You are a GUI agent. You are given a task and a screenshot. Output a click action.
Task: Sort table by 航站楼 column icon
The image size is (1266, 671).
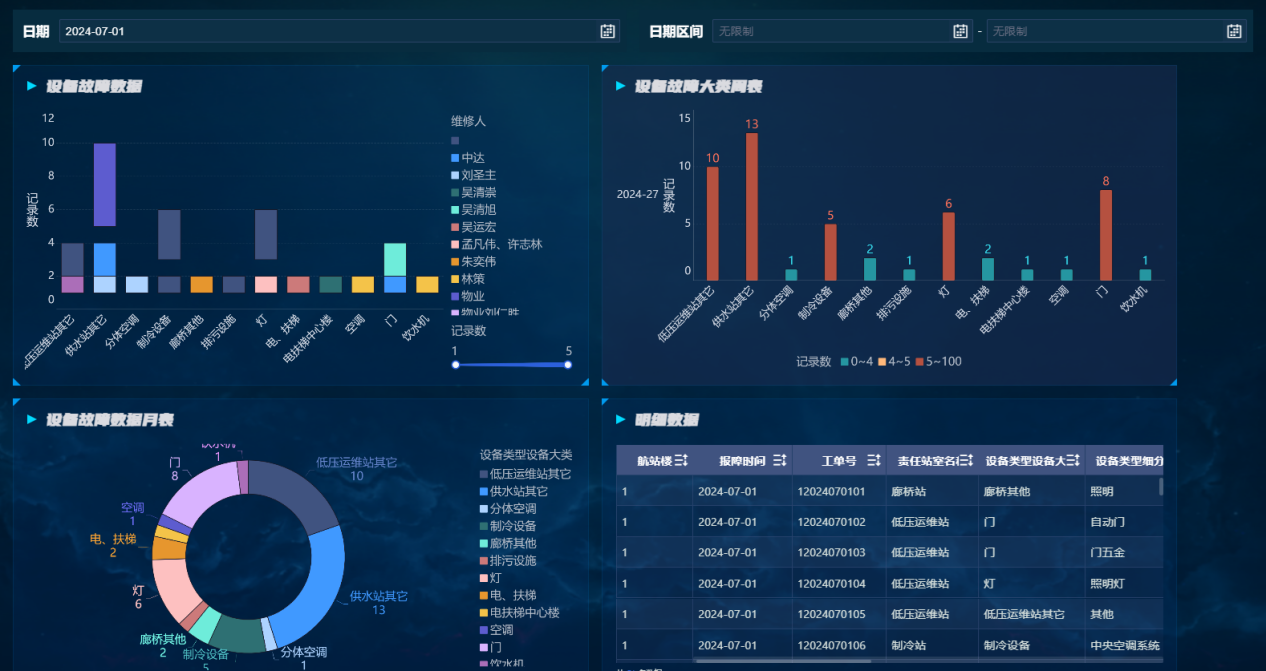681,460
